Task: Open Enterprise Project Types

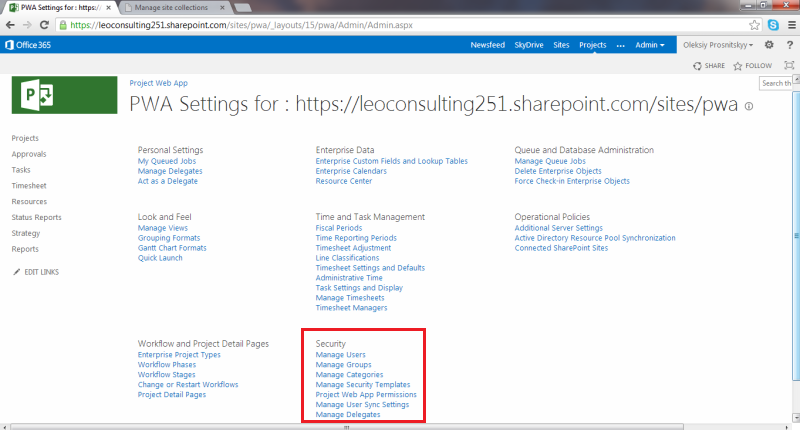Action: pos(179,355)
